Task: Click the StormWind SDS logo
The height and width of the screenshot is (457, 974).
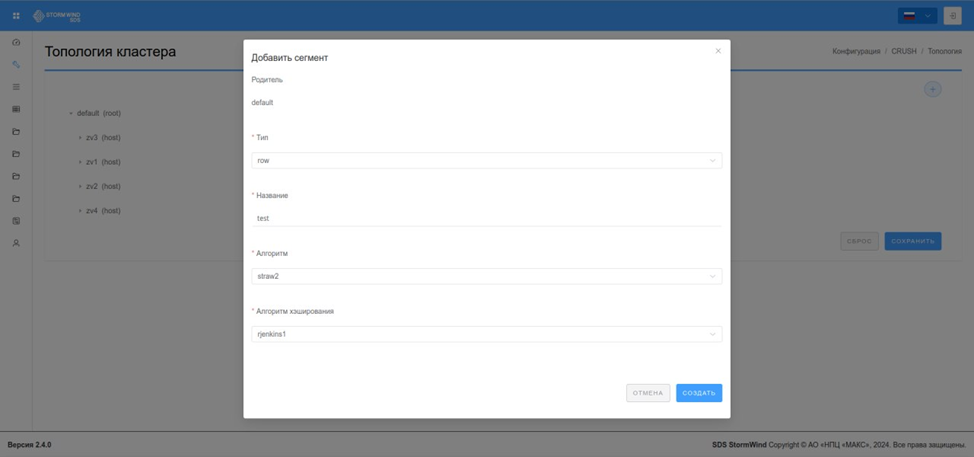Action: (57, 16)
